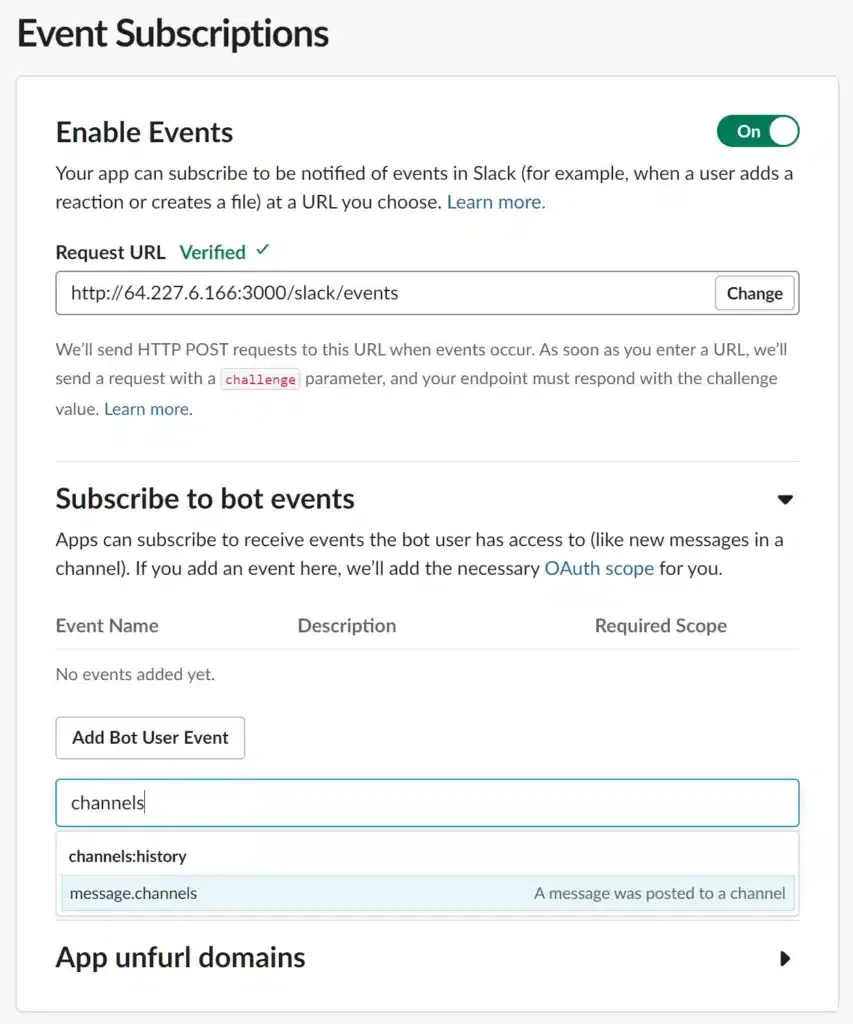Click the Required Scope column header
The height and width of the screenshot is (1024, 853).
[x=660, y=626]
